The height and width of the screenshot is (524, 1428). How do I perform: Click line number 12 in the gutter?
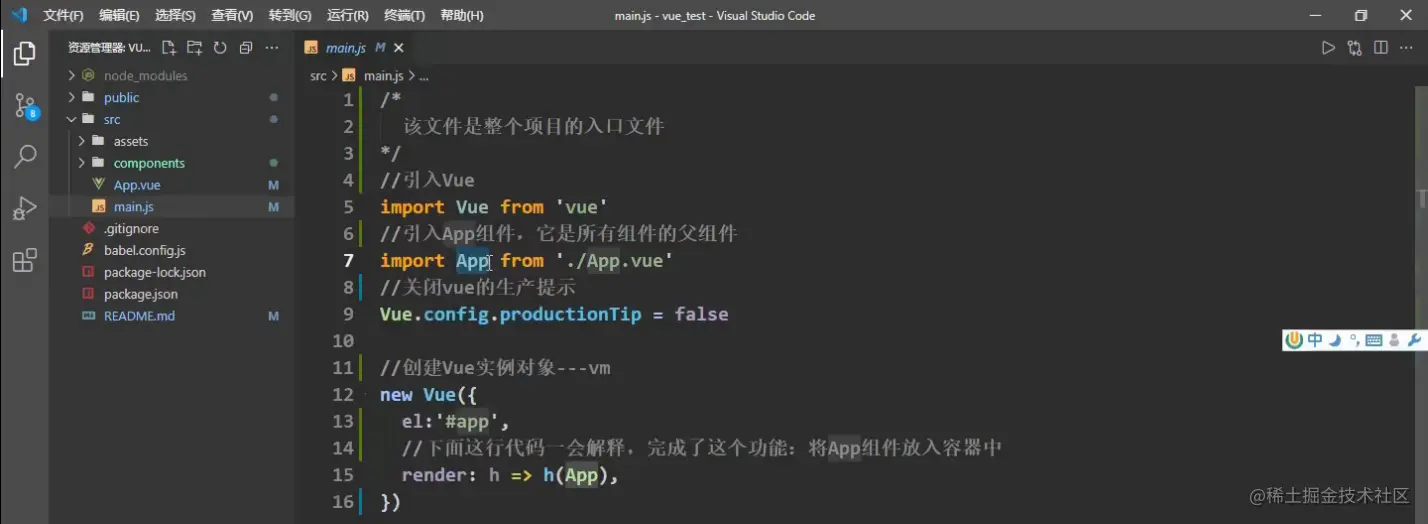343,395
